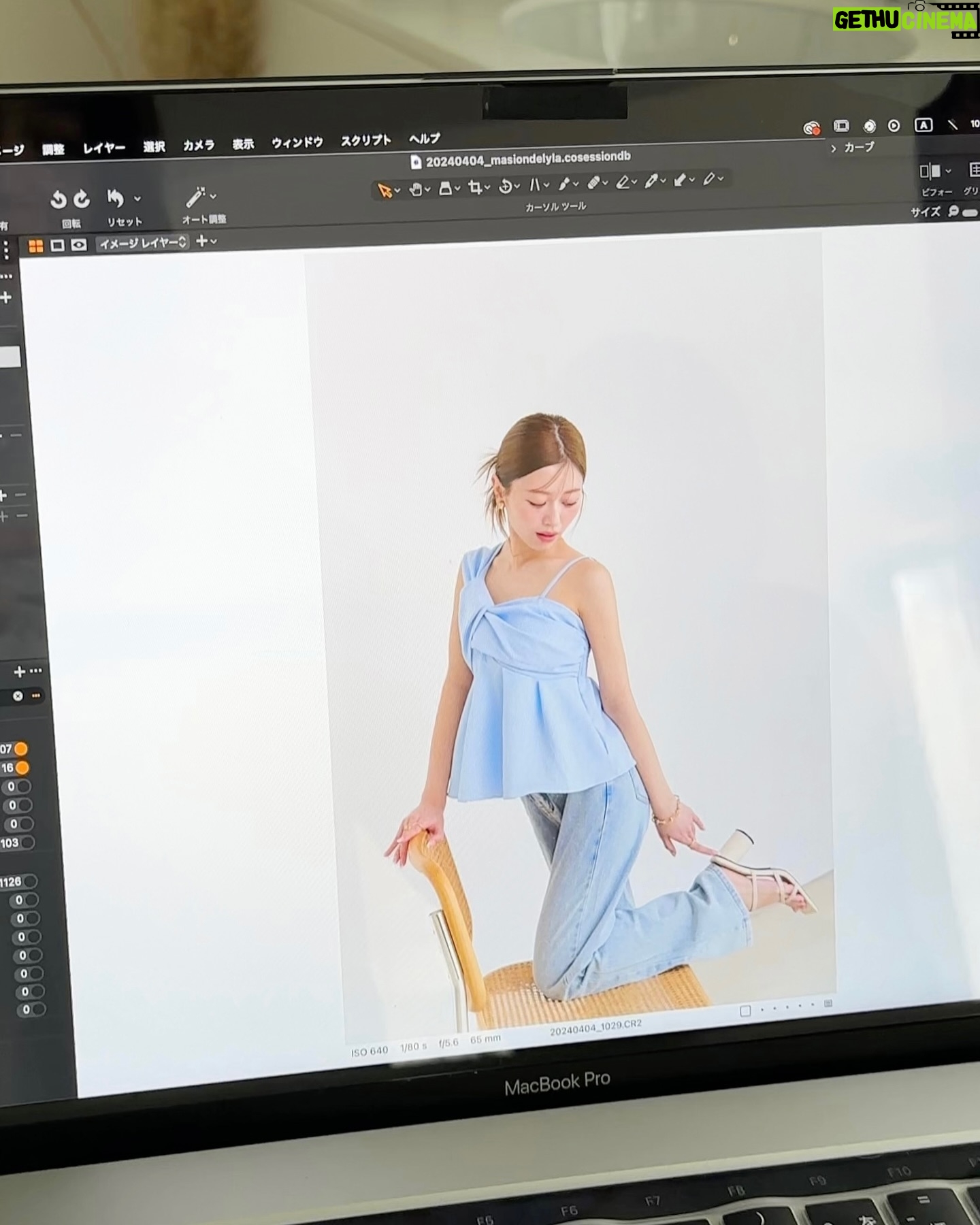Select the orange pointer cursor tool

click(385, 191)
